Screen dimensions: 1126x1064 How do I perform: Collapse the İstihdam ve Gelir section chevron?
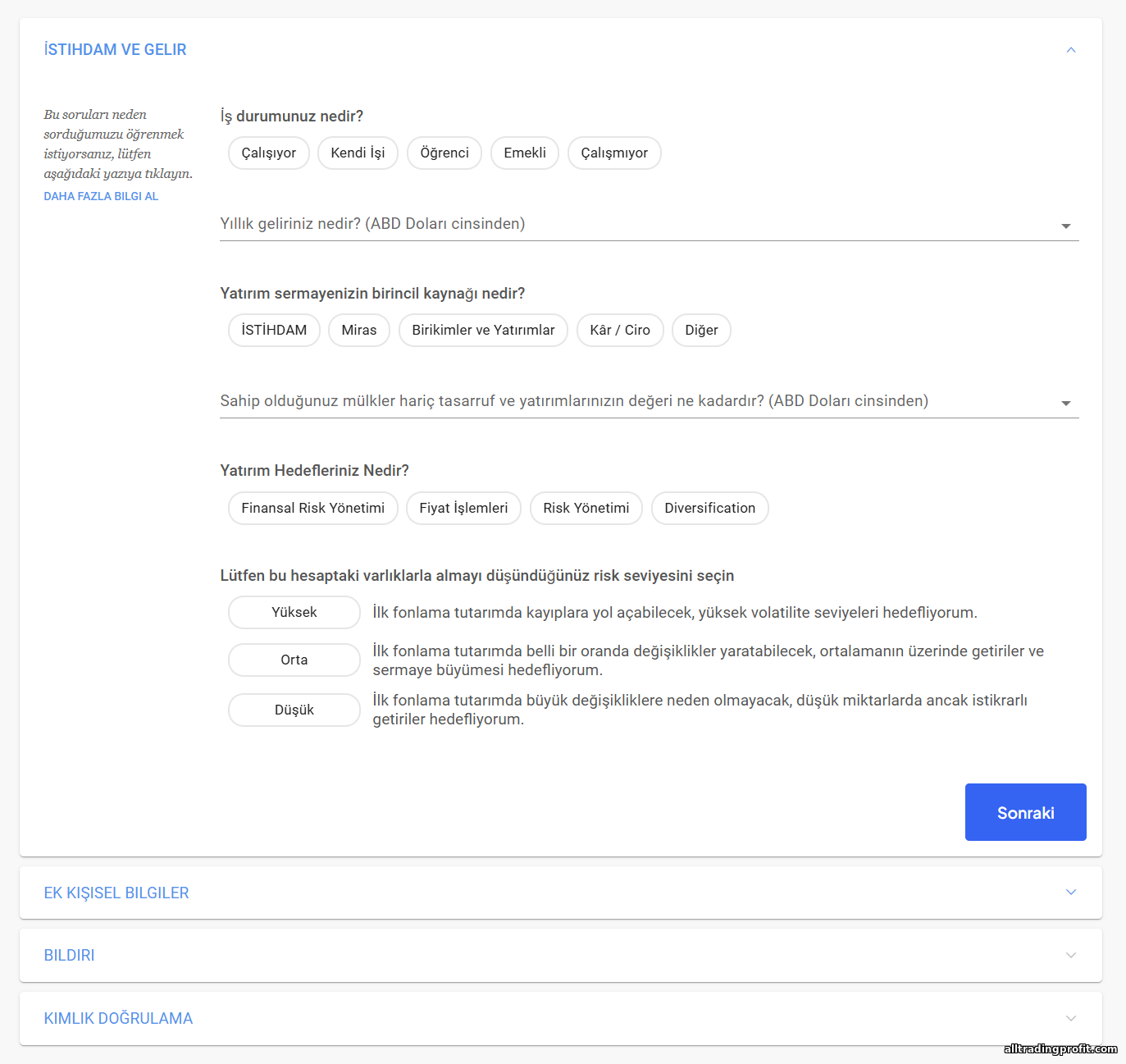(1070, 50)
